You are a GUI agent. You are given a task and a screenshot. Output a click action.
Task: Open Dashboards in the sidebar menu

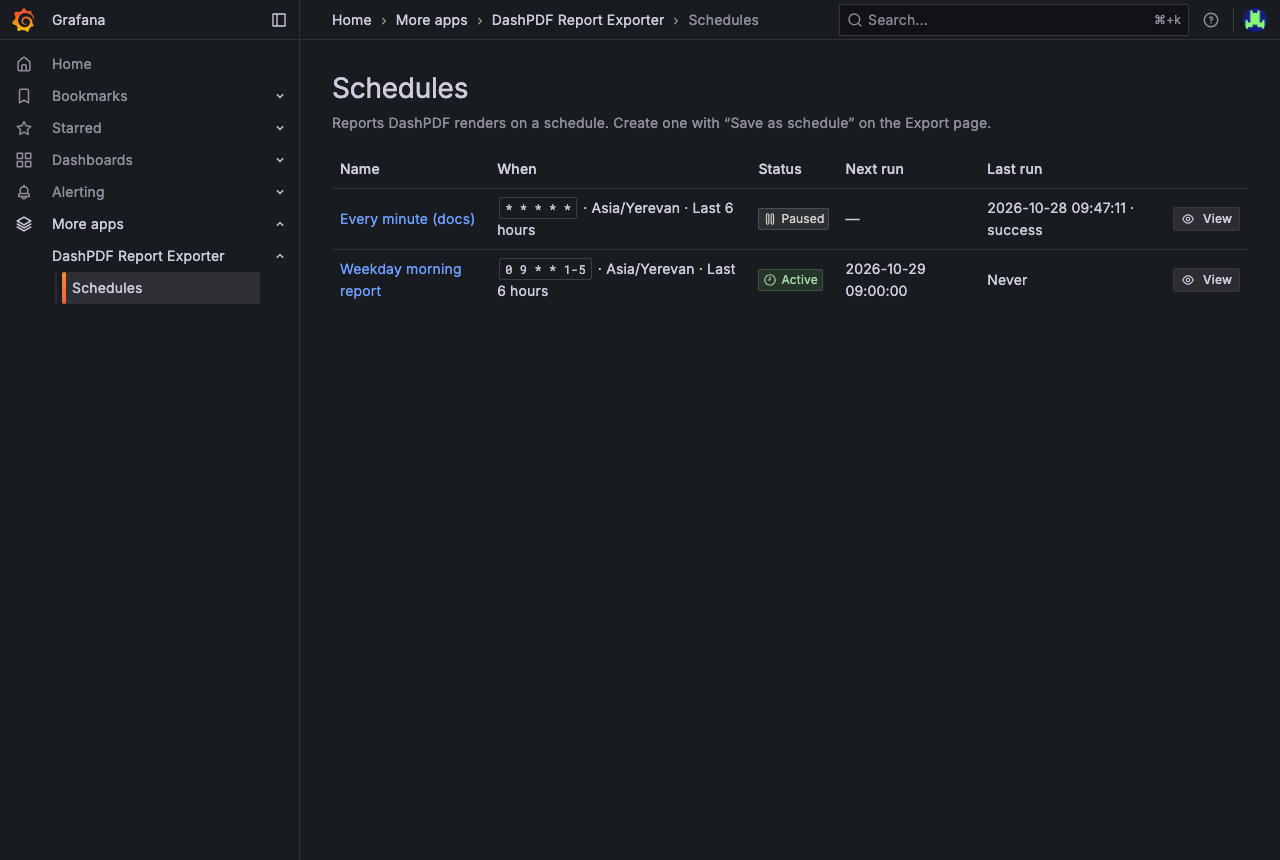click(92, 160)
